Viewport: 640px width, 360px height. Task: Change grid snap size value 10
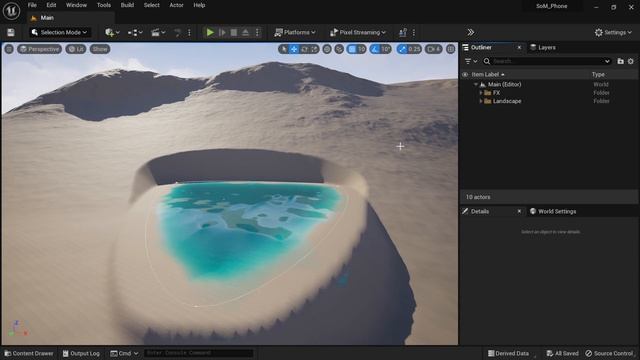[x=361, y=49]
